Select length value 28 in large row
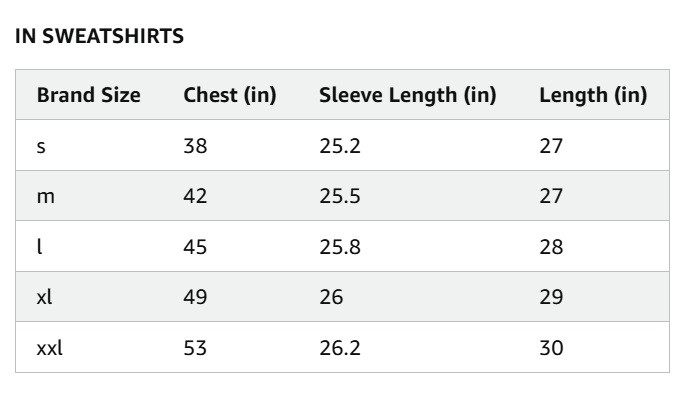Image resolution: width=694 pixels, height=408 pixels. click(x=551, y=246)
